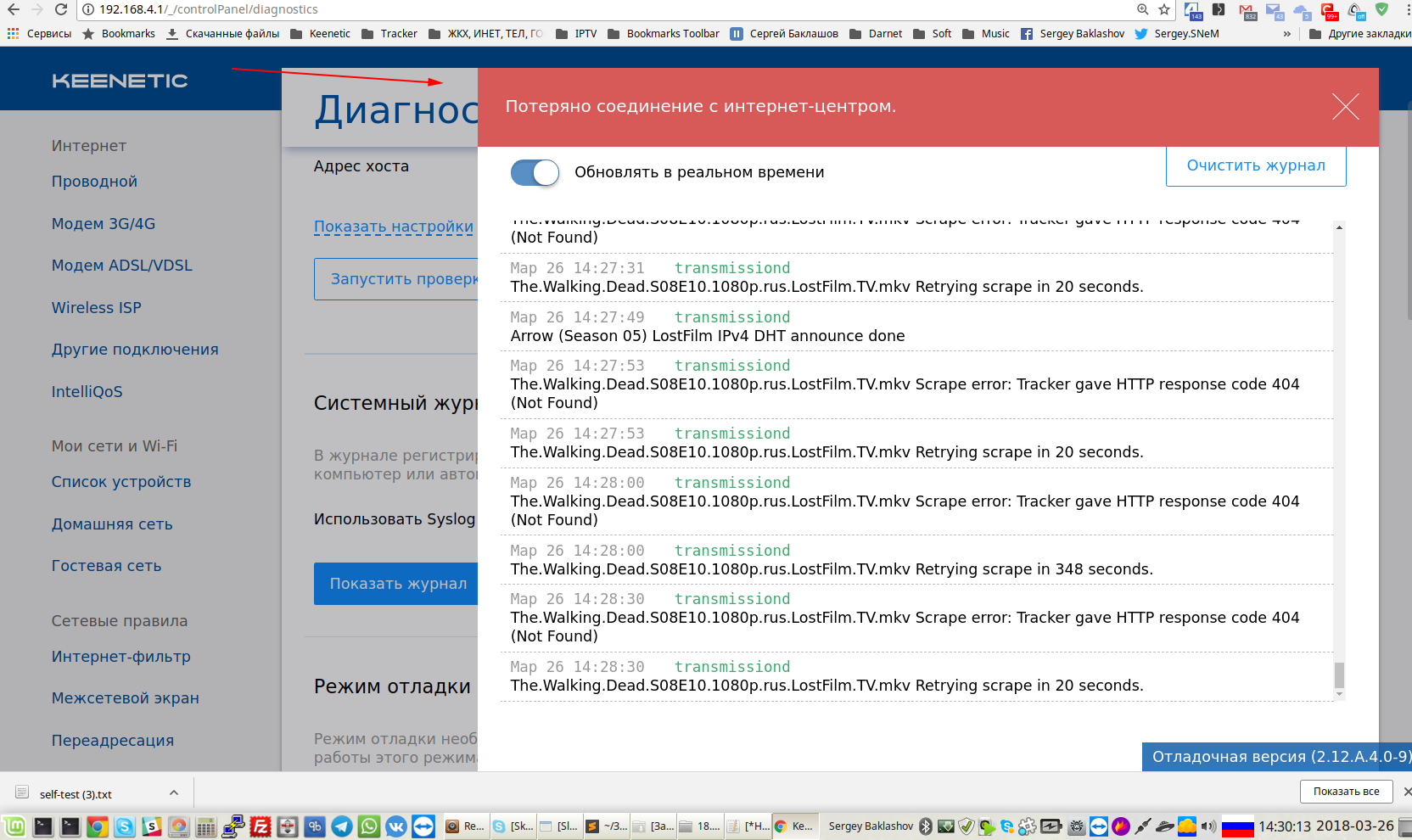Image resolution: width=1412 pixels, height=840 pixels.
Task: Click the Bluetooth tray icon
Action: [x=926, y=826]
